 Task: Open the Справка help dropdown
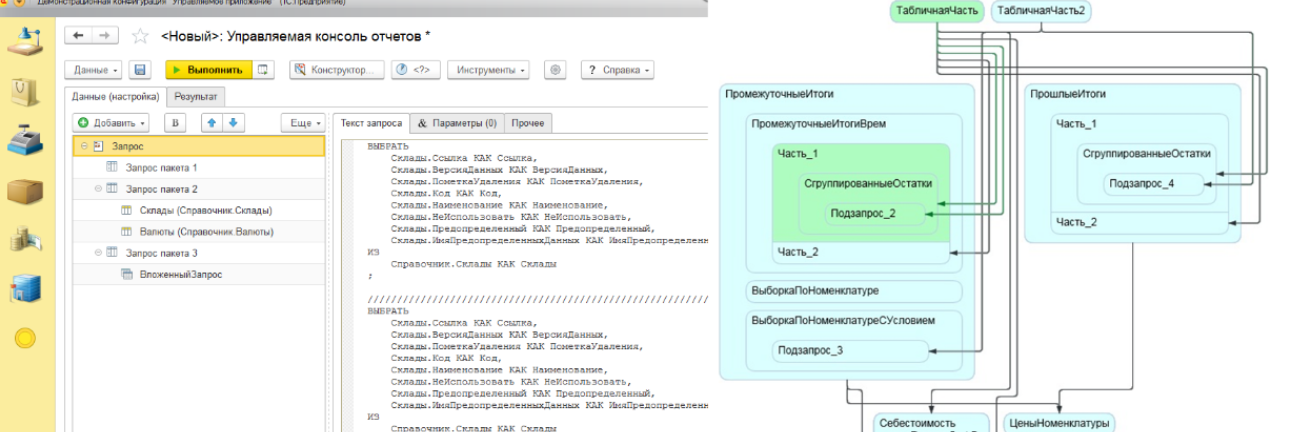617,70
